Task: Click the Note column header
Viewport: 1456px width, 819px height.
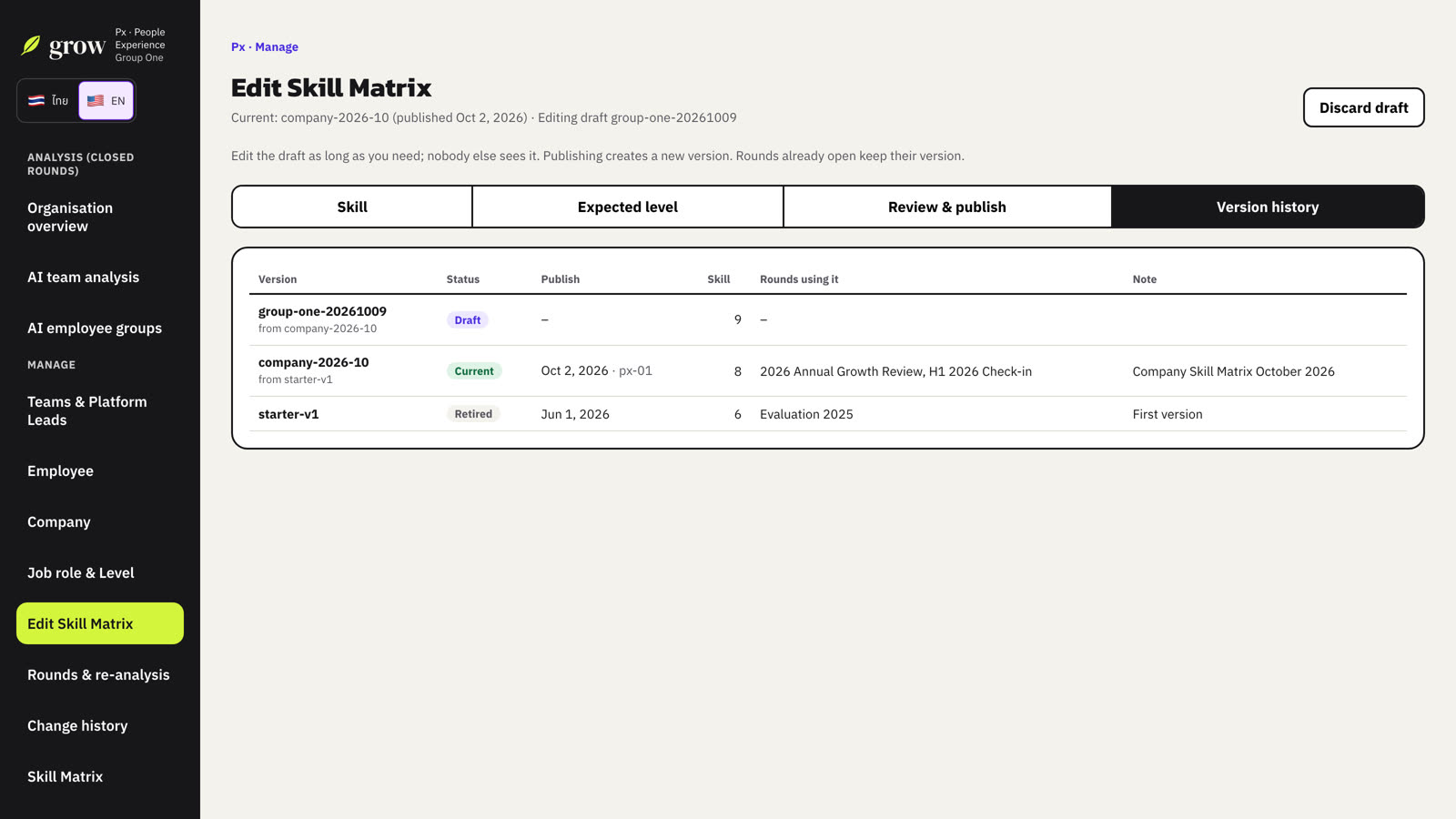Action: tap(1145, 279)
